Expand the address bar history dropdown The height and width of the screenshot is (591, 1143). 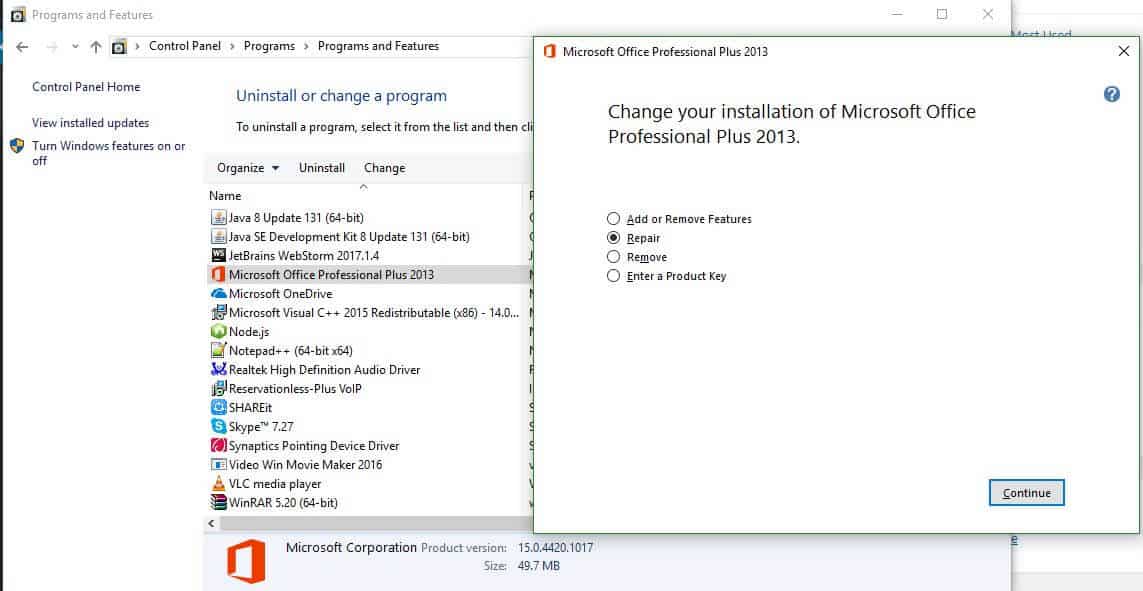75,46
